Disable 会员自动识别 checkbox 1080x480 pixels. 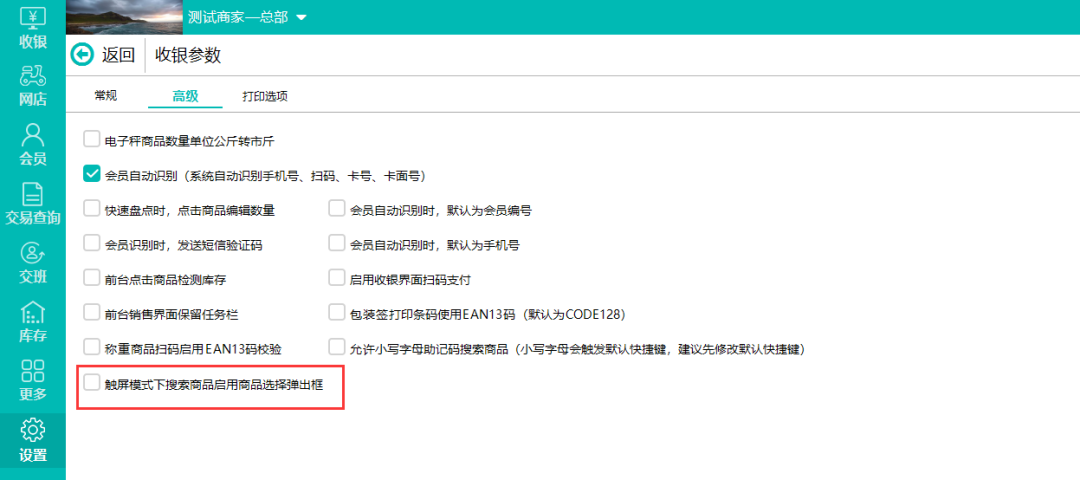click(92, 174)
